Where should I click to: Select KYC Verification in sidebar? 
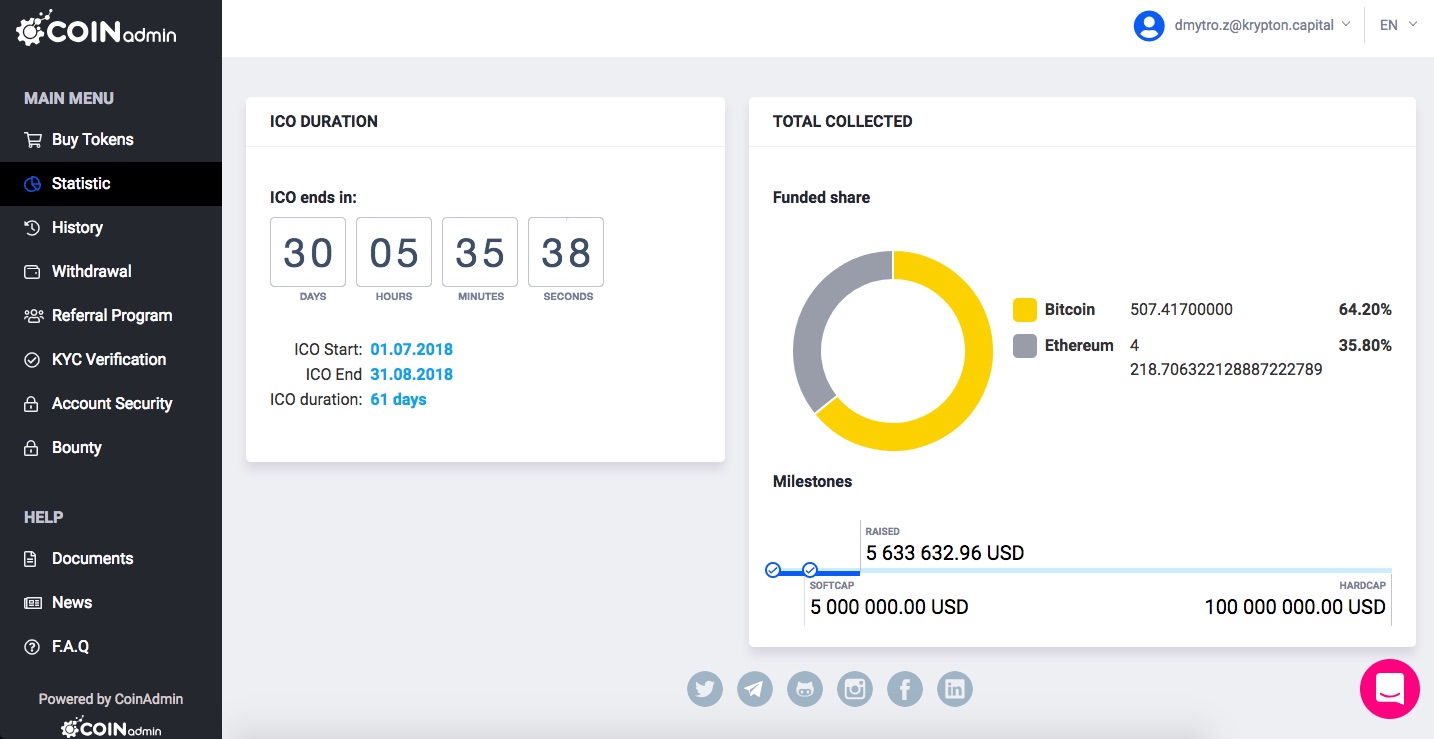(108, 360)
